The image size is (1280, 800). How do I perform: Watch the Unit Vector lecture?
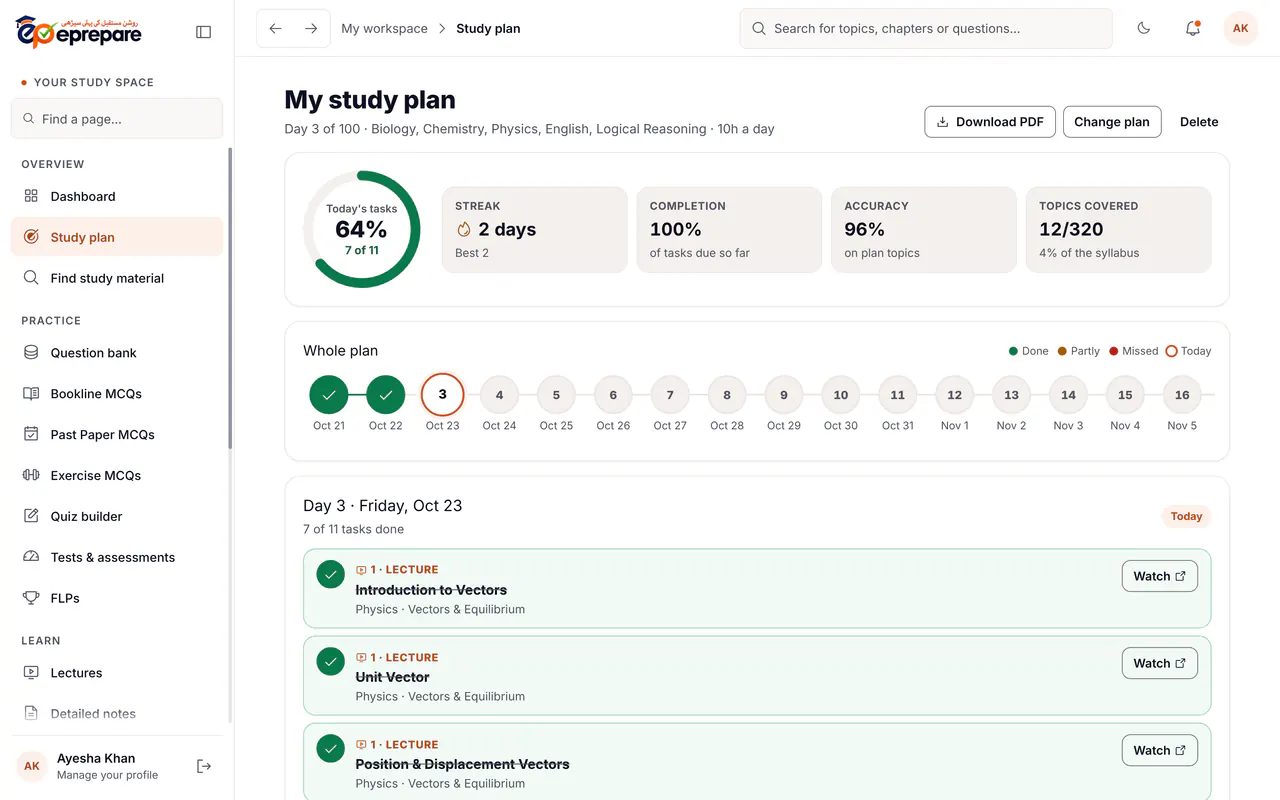pos(1160,663)
